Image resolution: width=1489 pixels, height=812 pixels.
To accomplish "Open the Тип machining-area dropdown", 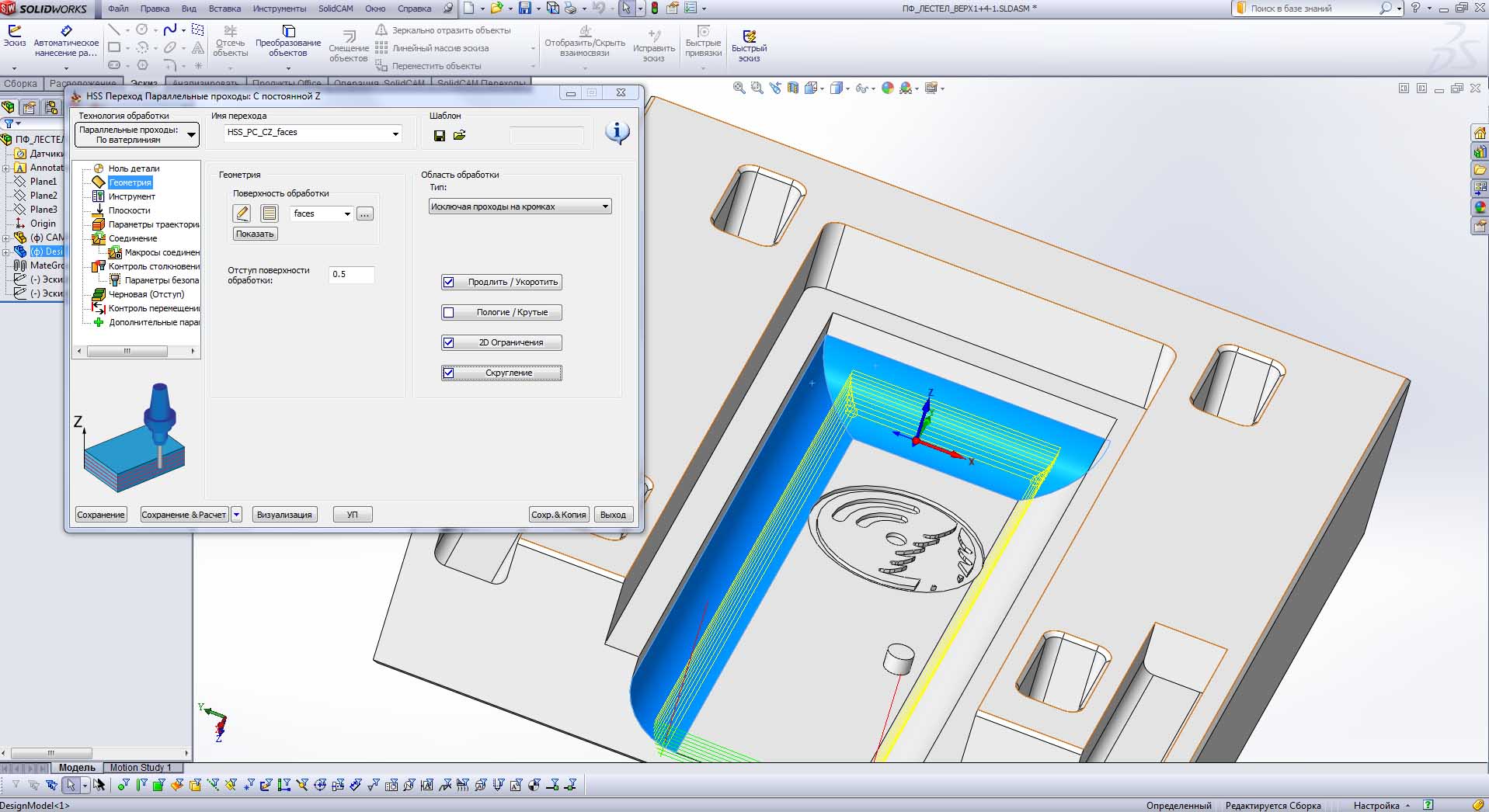I will [520, 206].
